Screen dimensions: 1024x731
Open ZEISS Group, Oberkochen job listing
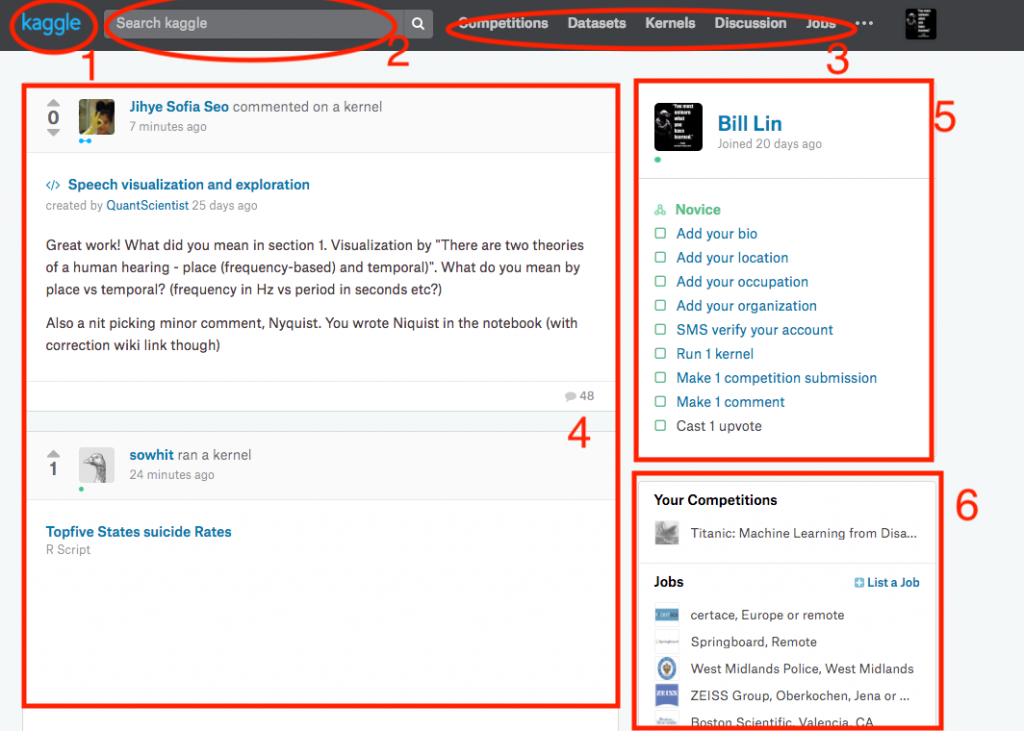tap(800, 696)
